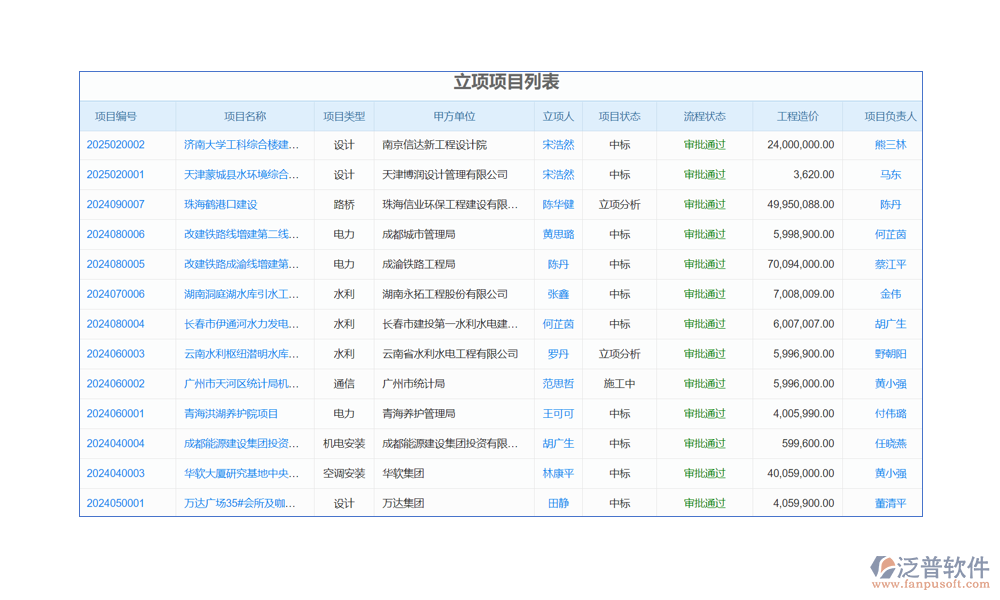Sort by 工程造价 column header

click(797, 117)
